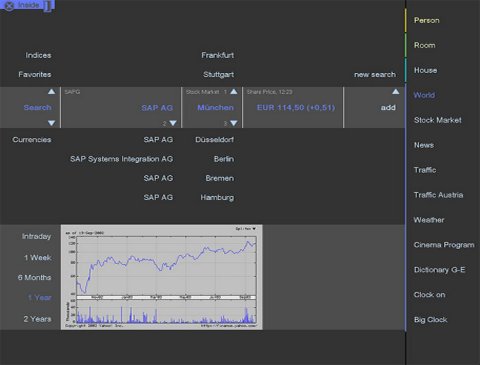Select highlighted SAP AG company entry
The image size is (480, 365).
(157, 108)
